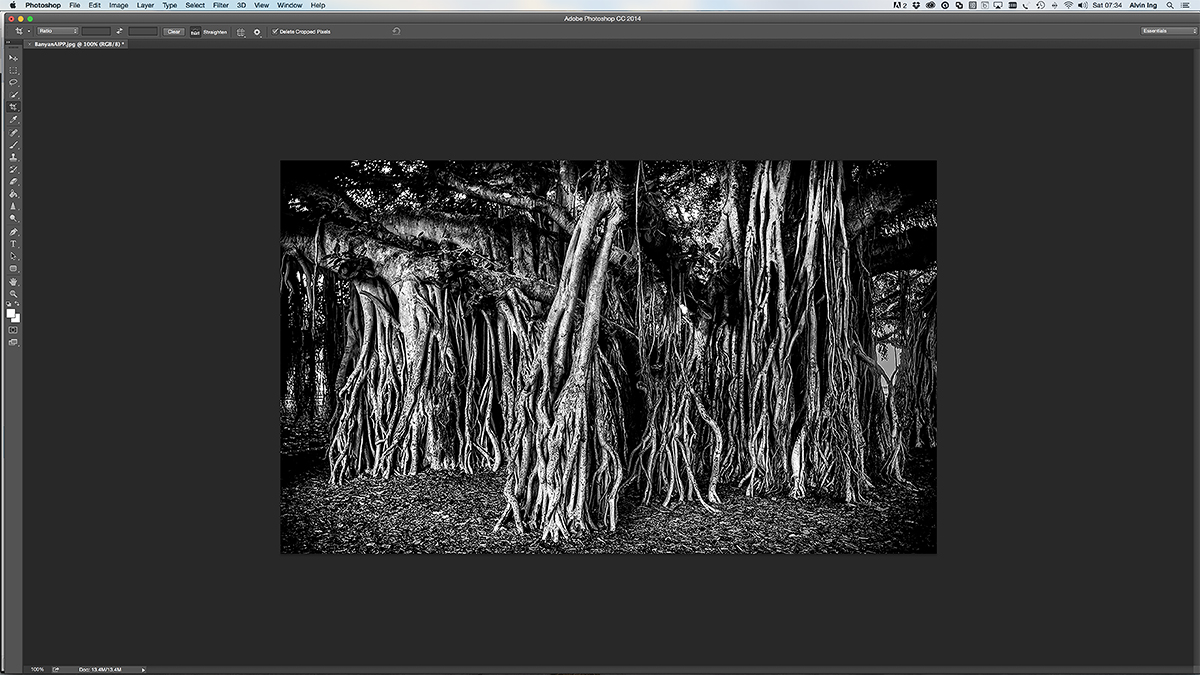1200x675 pixels.
Task: Toggle Quick Mask mode
Action: 13,328
